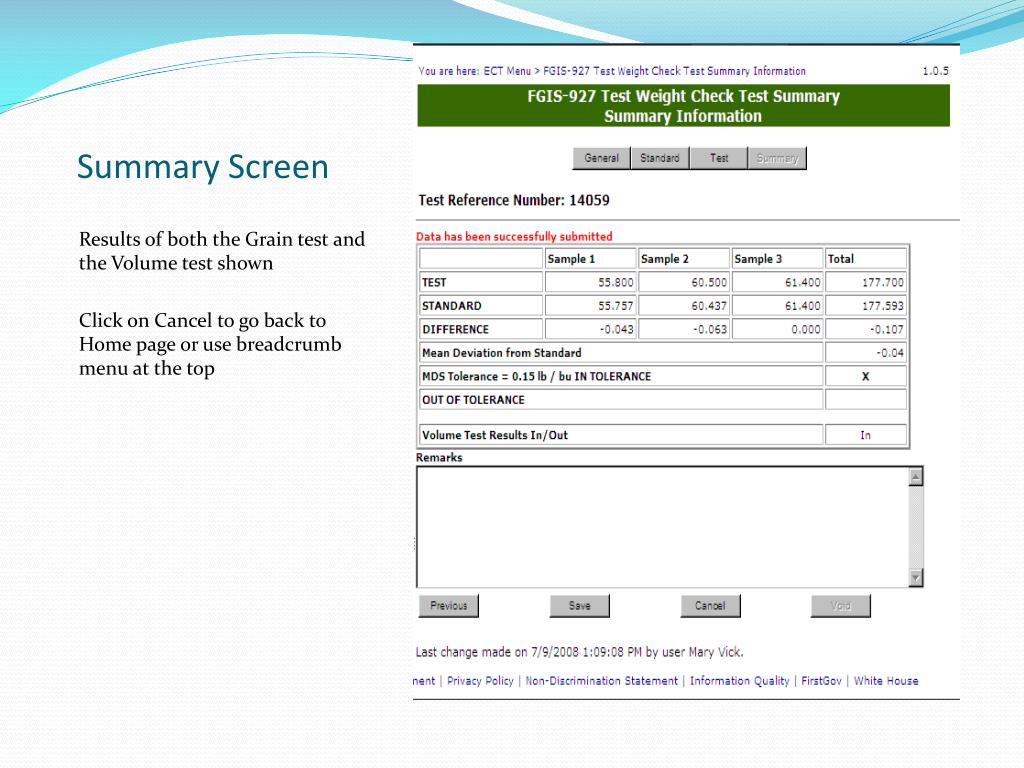The image size is (1024, 768).
Task: Follow the ECT Menu breadcrumb link
Action: (x=507, y=71)
